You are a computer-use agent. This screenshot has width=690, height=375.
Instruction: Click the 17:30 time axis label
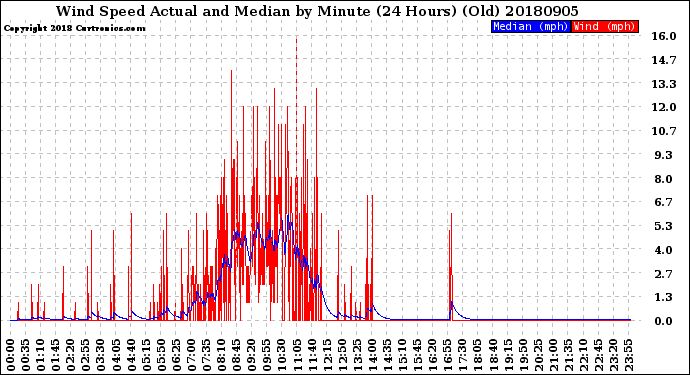pos(463,355)
